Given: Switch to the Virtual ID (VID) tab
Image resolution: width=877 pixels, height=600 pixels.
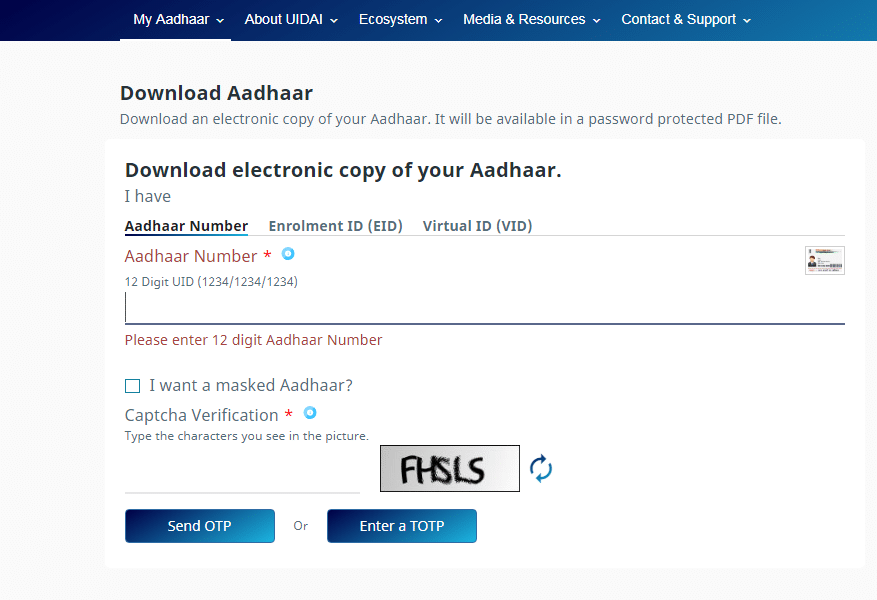Looking at the screenshot, I should pos(477,226).
